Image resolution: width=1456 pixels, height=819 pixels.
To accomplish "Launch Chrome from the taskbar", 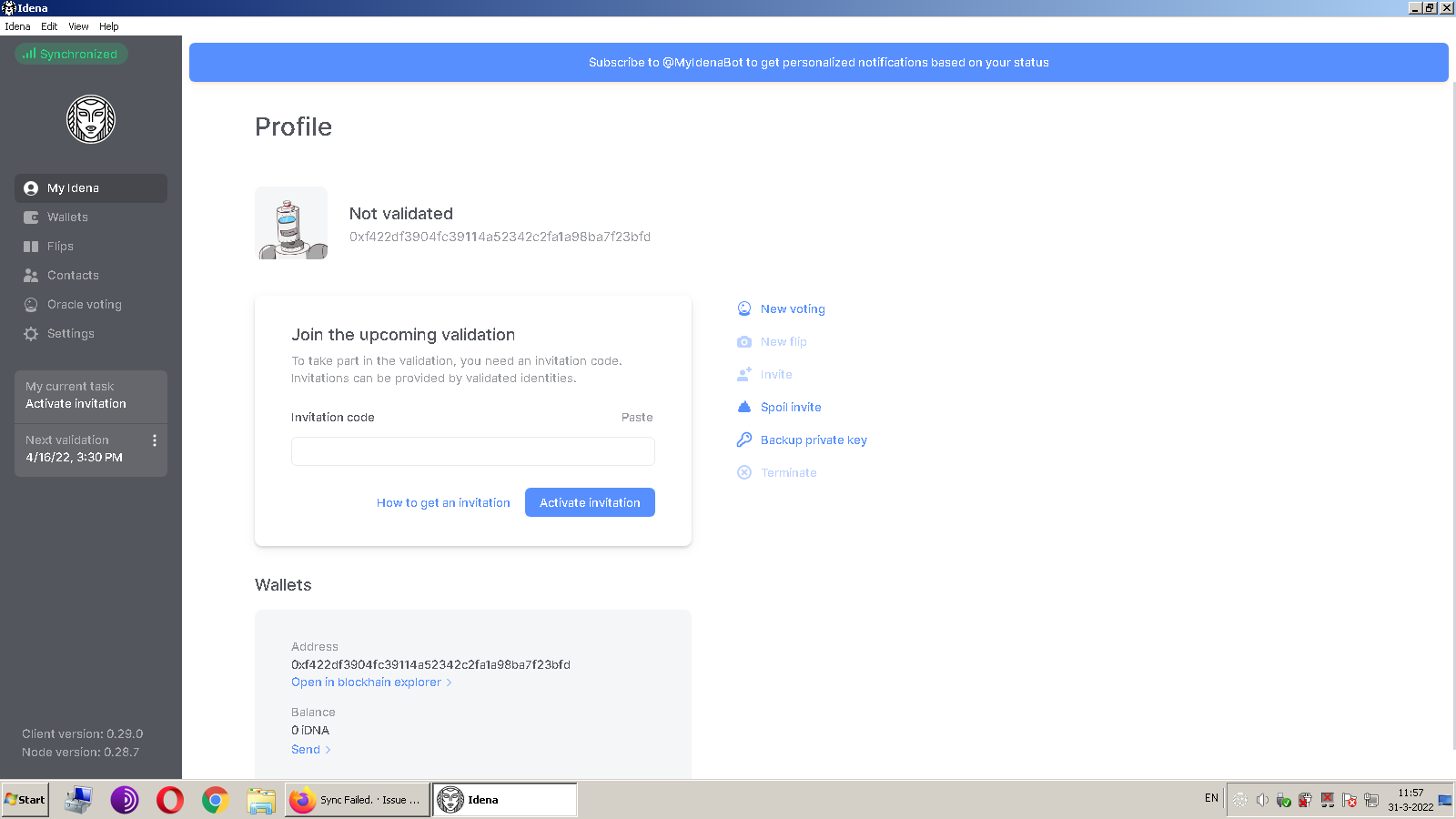I will tap(216, 800).
